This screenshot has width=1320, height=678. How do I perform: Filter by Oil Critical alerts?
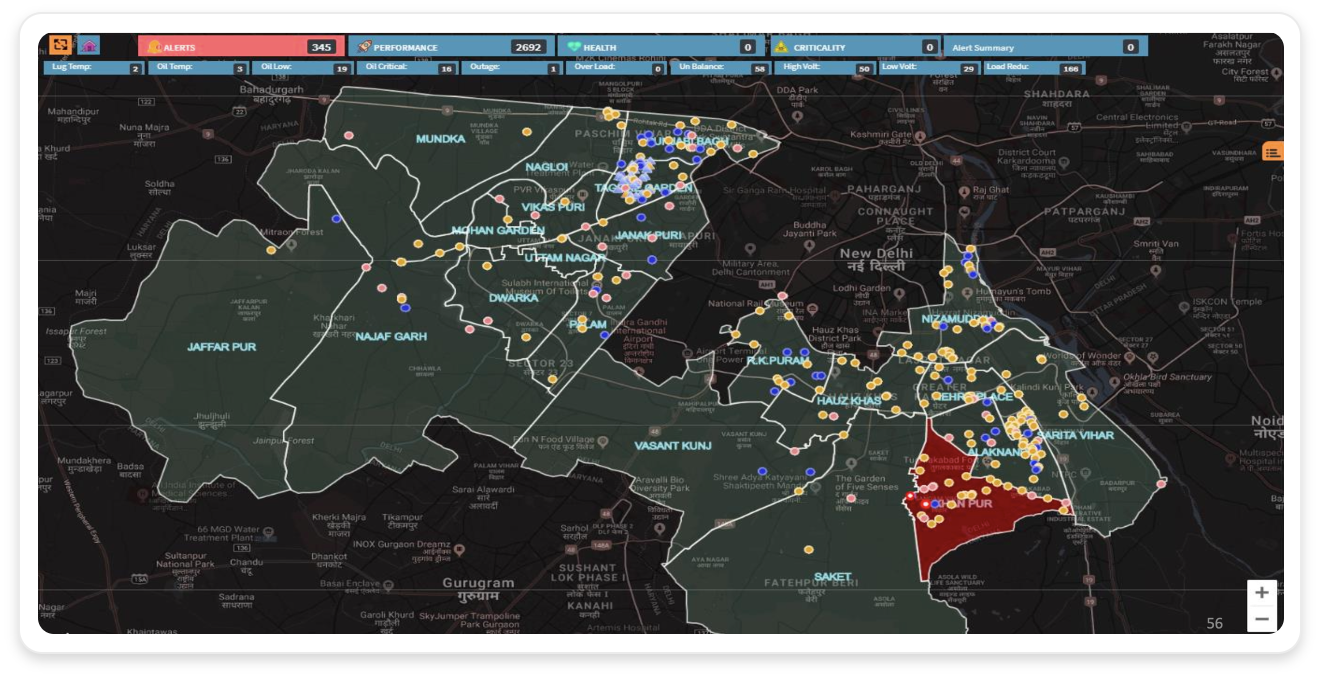[x=407, y=68]
